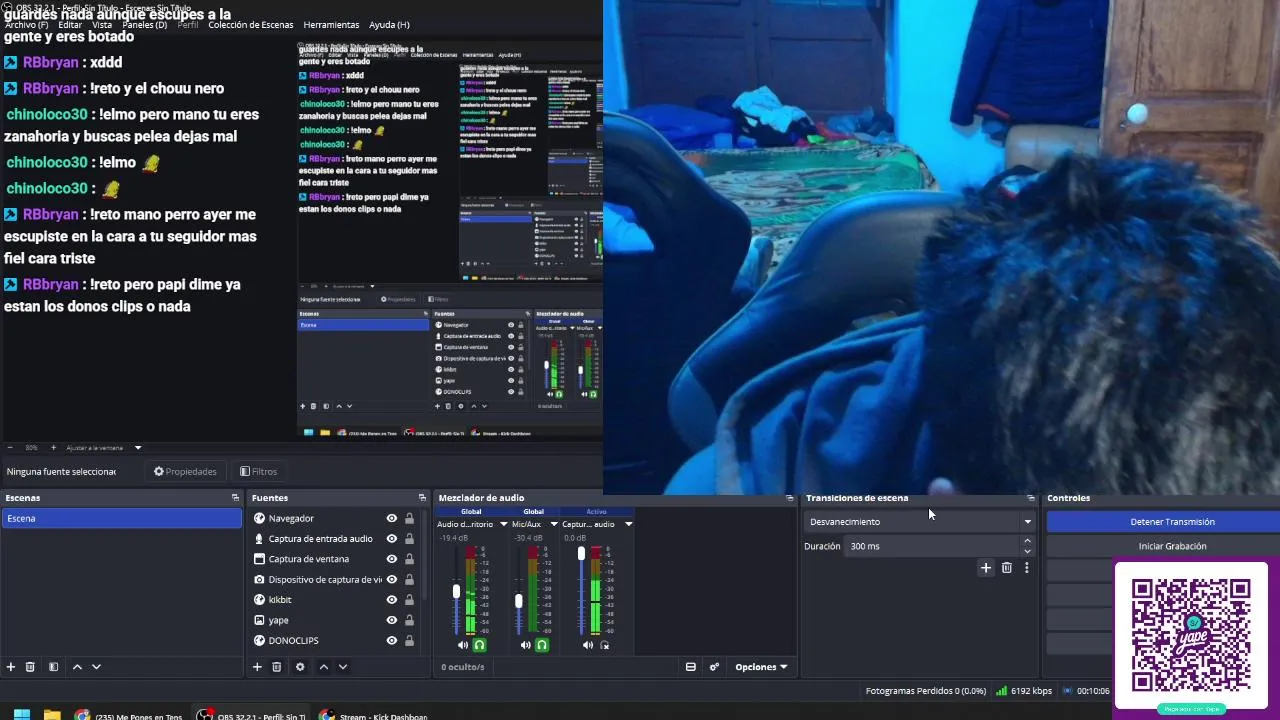Open source properties gear in Fuentes toolbar
The image size is (1280, 720).
tap(300, 667)
